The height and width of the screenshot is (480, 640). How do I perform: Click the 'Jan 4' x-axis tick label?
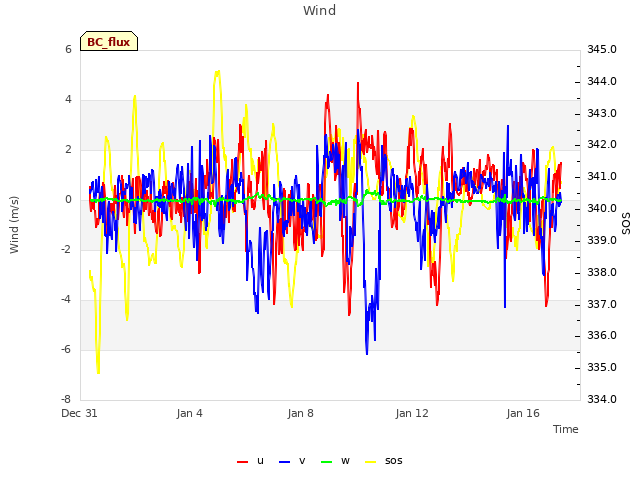189,413
